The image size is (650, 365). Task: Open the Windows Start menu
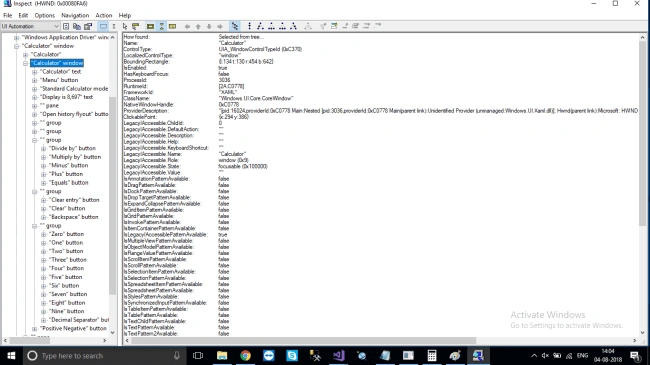tap(11, 356)
